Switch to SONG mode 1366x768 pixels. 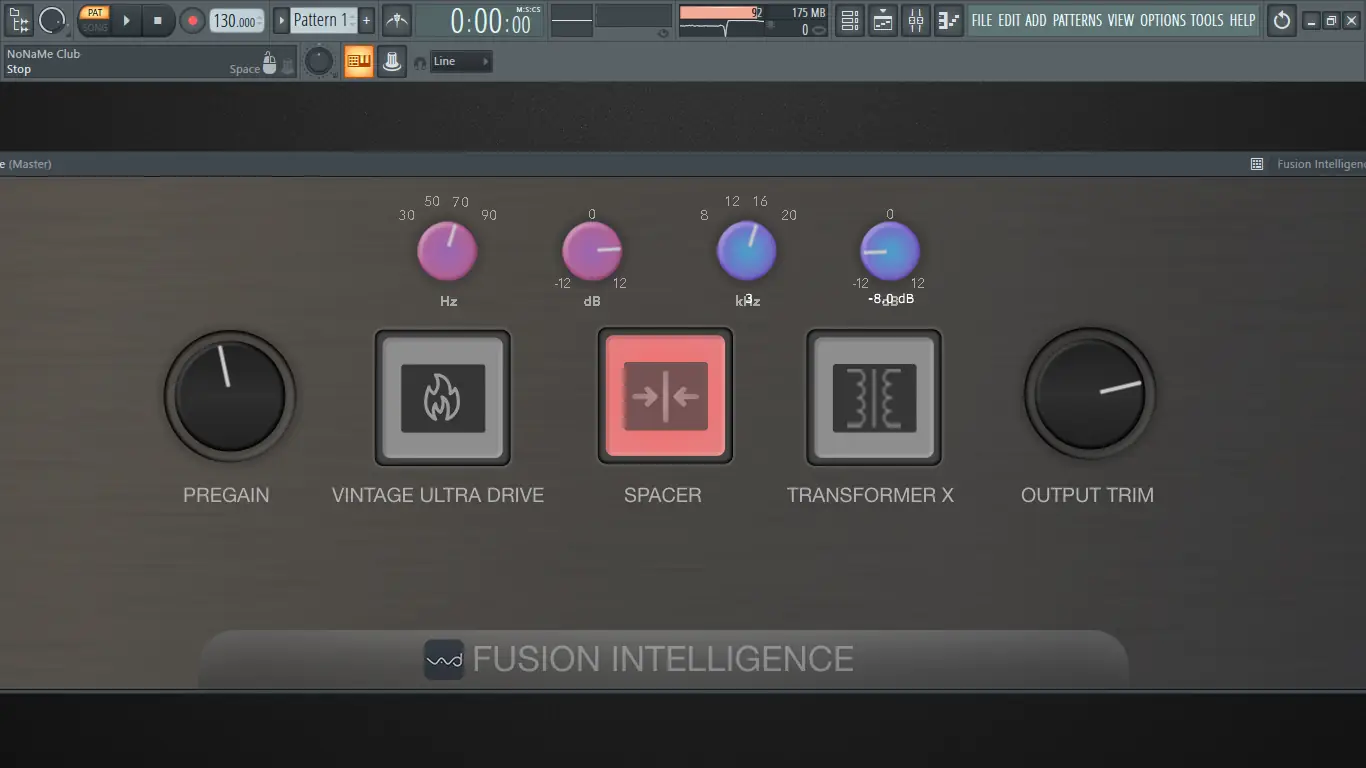coord(94,27)
